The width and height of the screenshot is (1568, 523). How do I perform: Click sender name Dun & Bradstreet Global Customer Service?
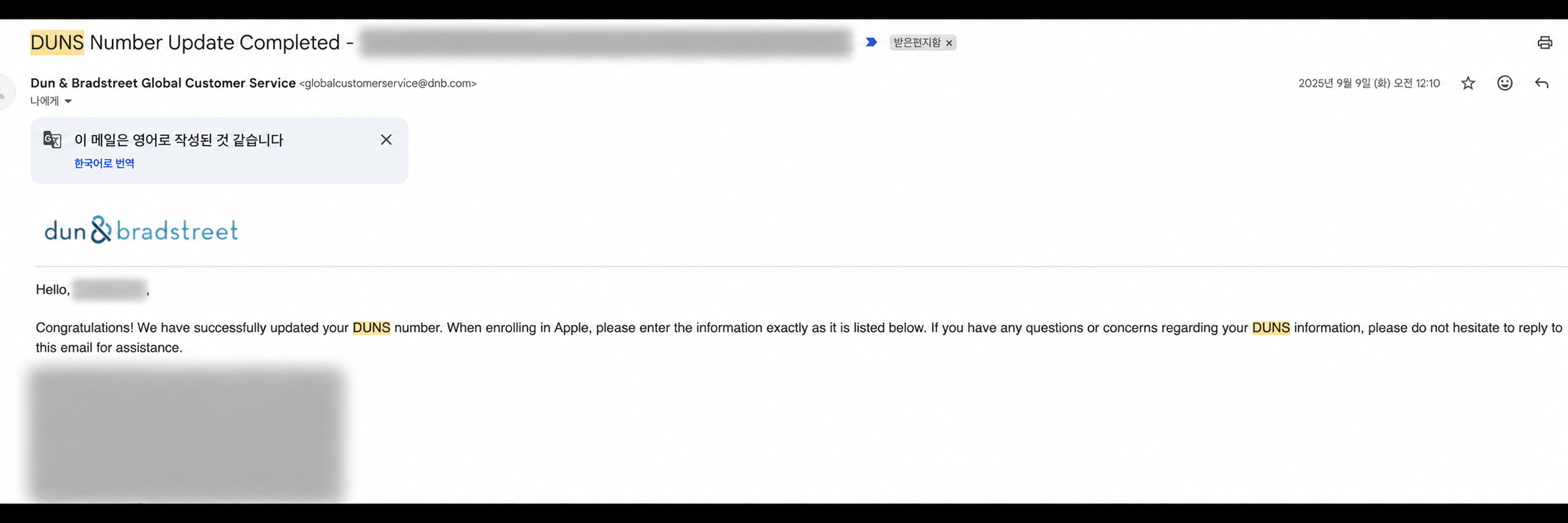(x=163, y=83)
